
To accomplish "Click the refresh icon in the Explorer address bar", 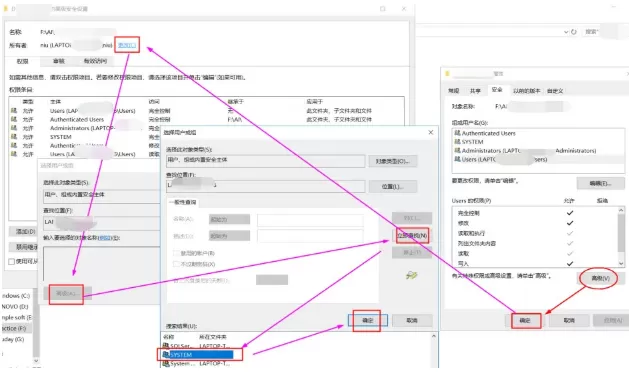I will click(x=574, y=32).
